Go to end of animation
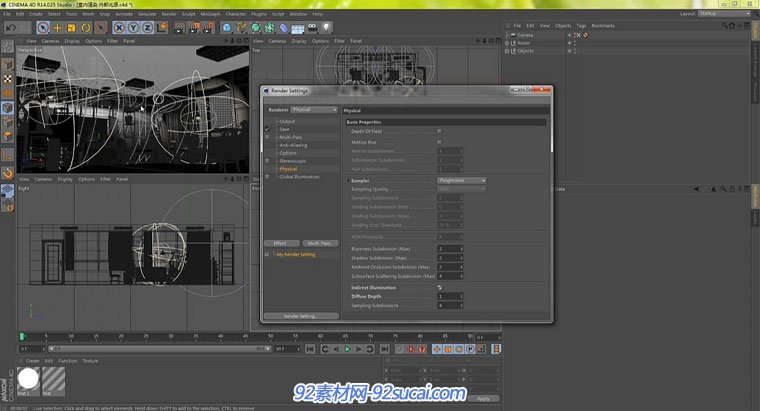Viewport: 760px width, 411px height. [384, 349]
